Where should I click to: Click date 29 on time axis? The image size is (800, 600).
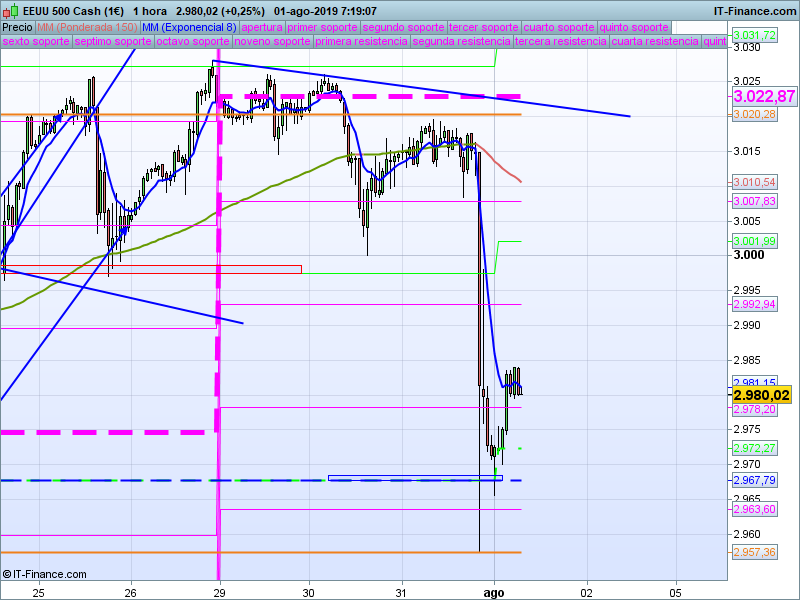click(219, 593)
